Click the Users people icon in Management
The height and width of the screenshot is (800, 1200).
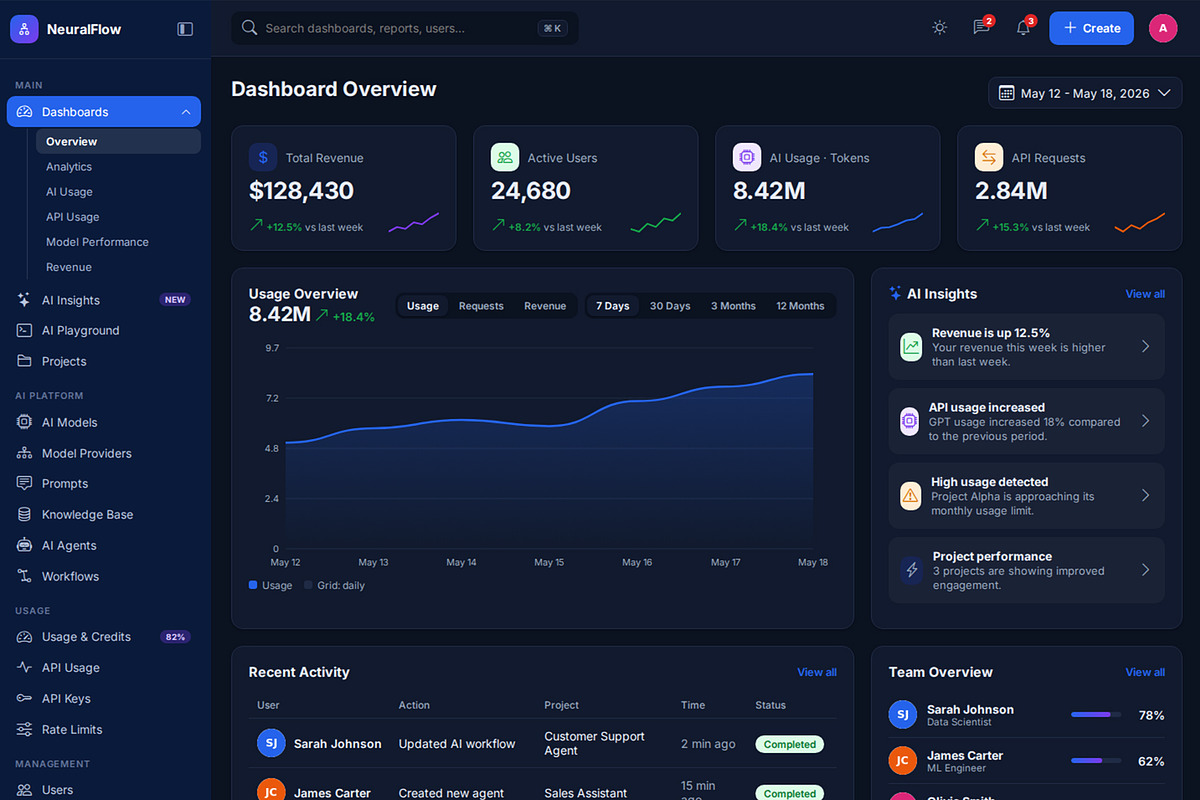[24, 790]
